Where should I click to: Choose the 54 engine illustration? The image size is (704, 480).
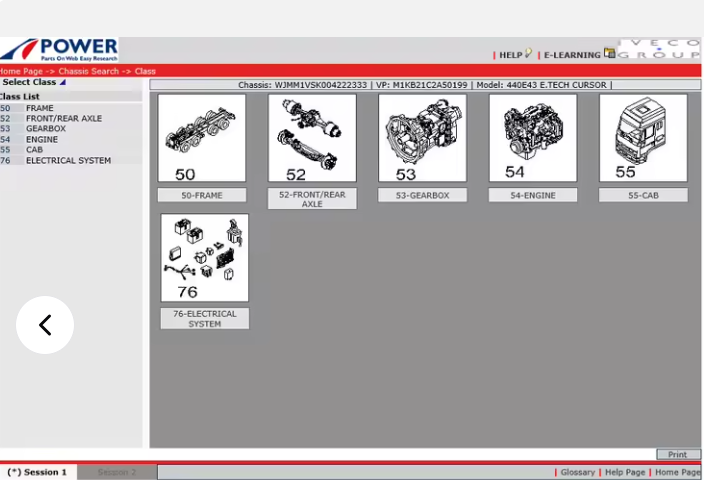tap(532, 138)
